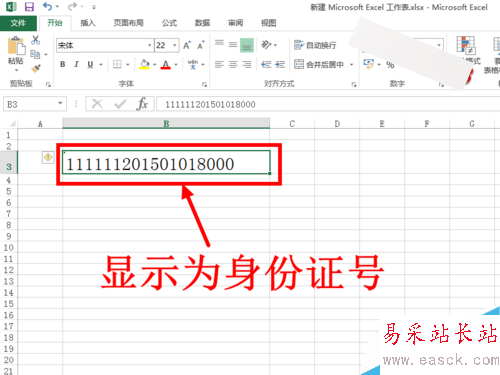The height and width of the screenshot is (375, 500).
Task: Click the Save icon in quick access toolbar
Action: tap(29, 7)
